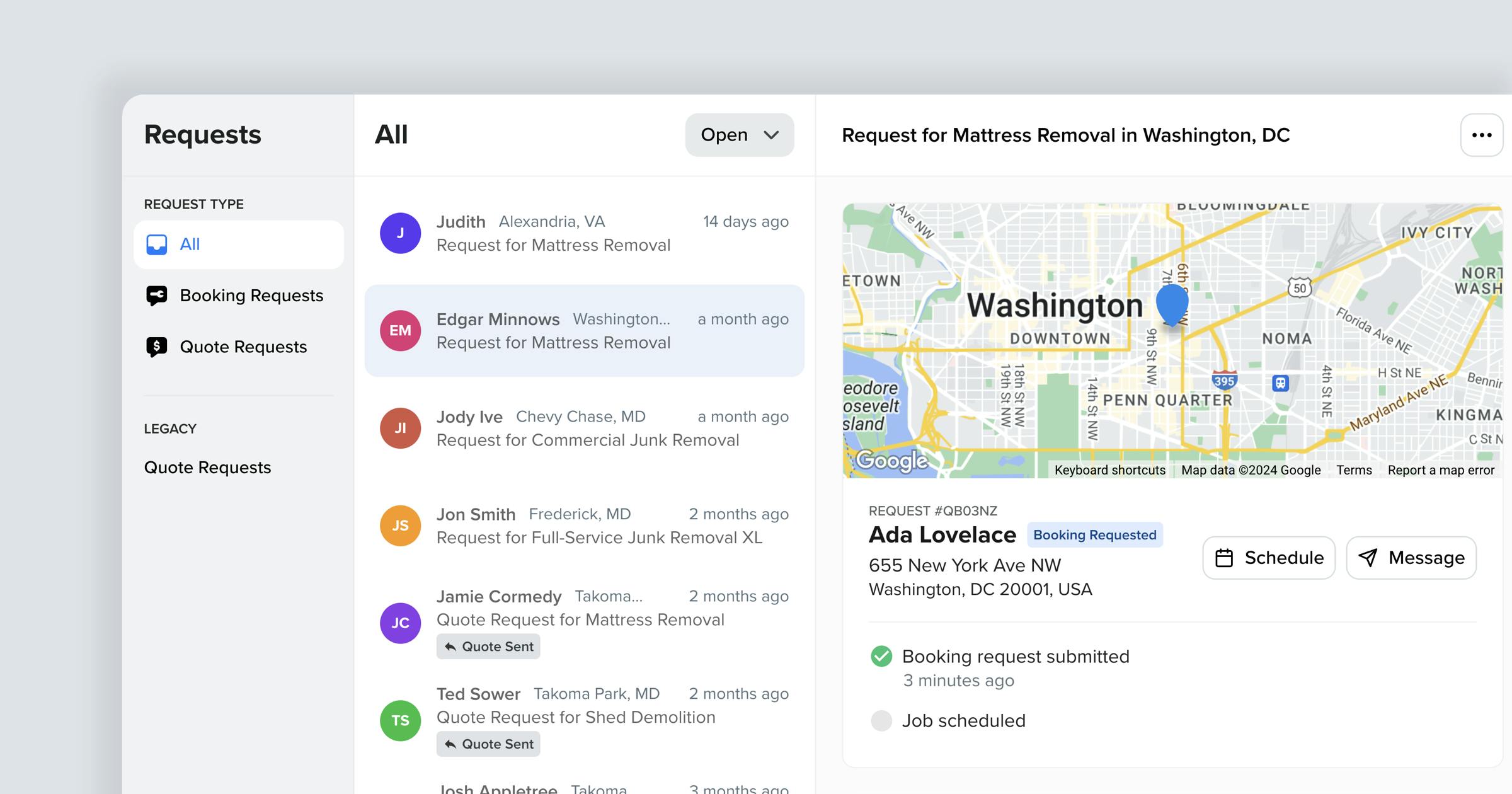Select Quote Requests under Legacy
The height and width of the screenshot is (794, 1512).
[207, 467]
